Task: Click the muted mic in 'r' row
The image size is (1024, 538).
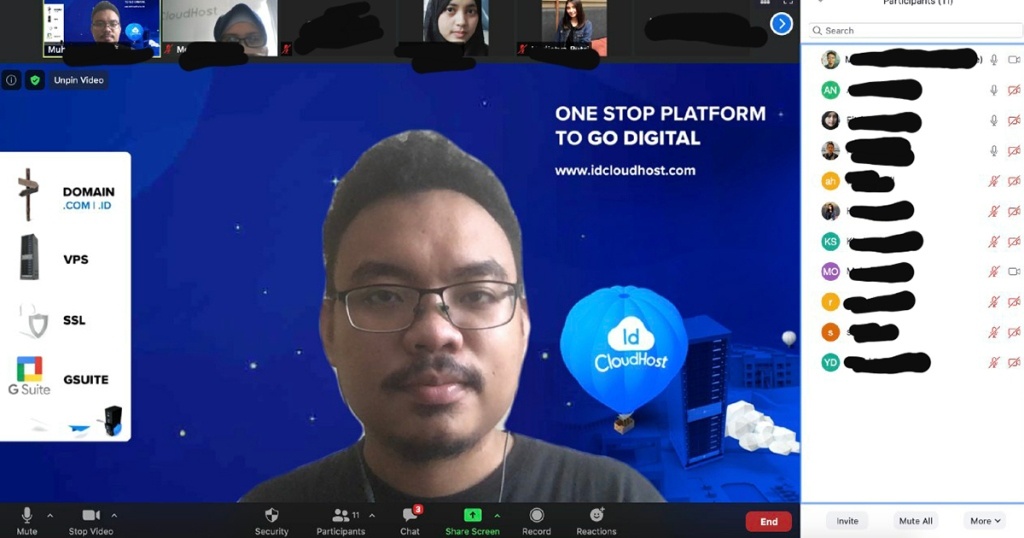Action: tap(994, 302)
